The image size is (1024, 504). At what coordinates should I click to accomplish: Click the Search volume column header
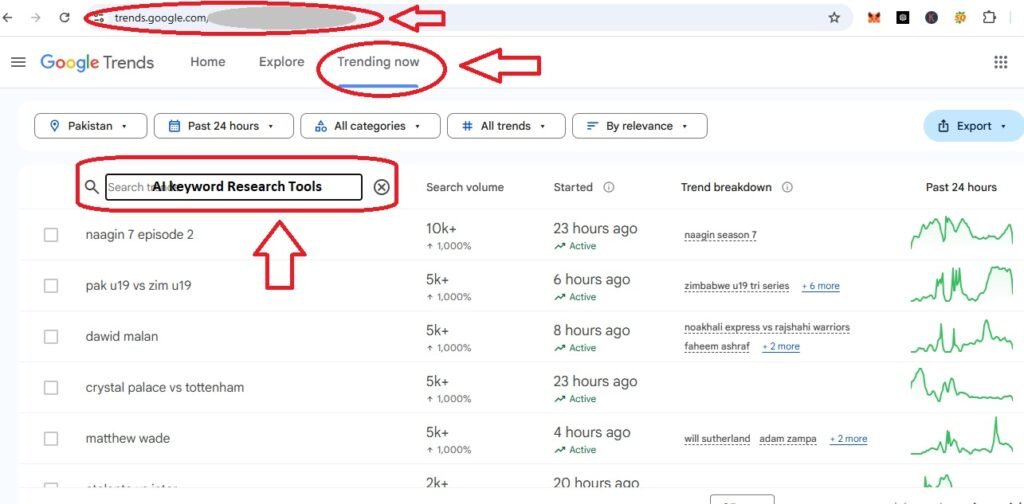point(465,187)
